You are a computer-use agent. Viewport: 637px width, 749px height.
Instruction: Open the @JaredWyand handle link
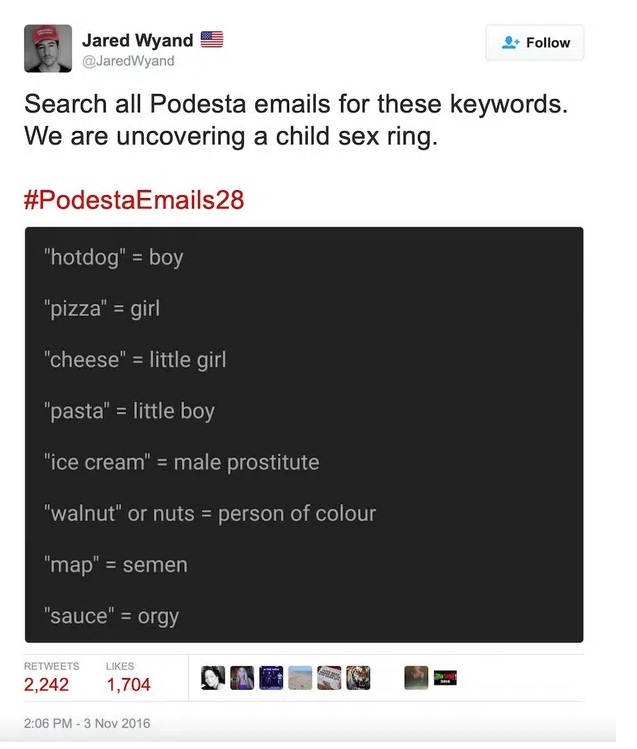pos(128,61)
